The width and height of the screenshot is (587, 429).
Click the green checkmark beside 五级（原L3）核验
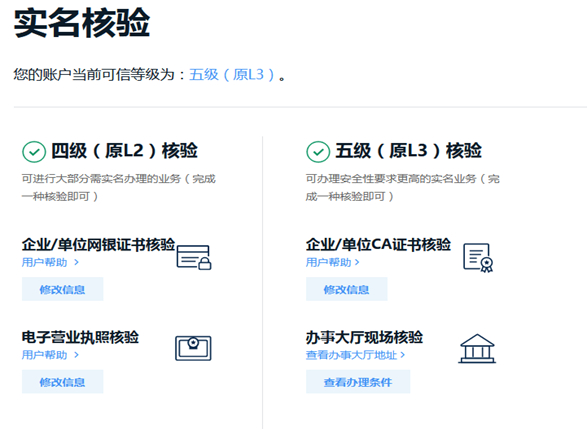(x=318, y=152)
